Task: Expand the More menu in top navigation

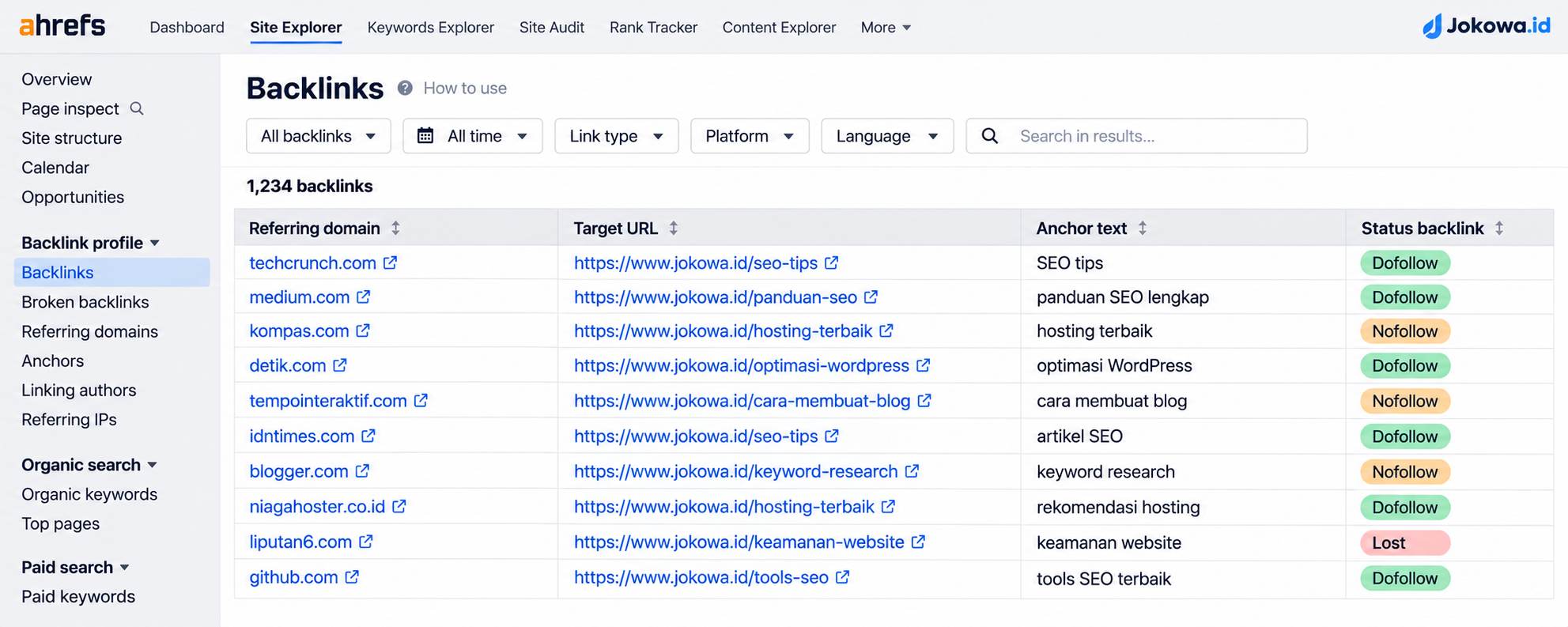Action: point(886,27)
